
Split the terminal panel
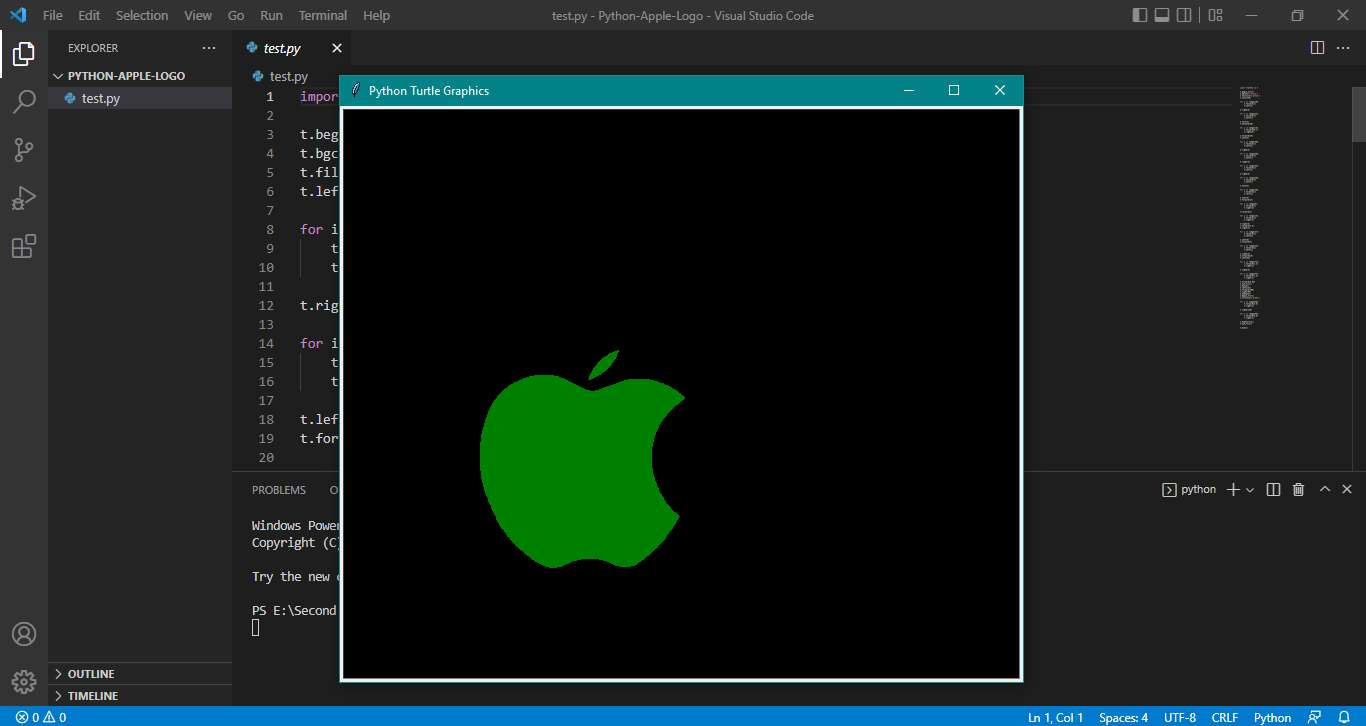(x=1273, y=489)
